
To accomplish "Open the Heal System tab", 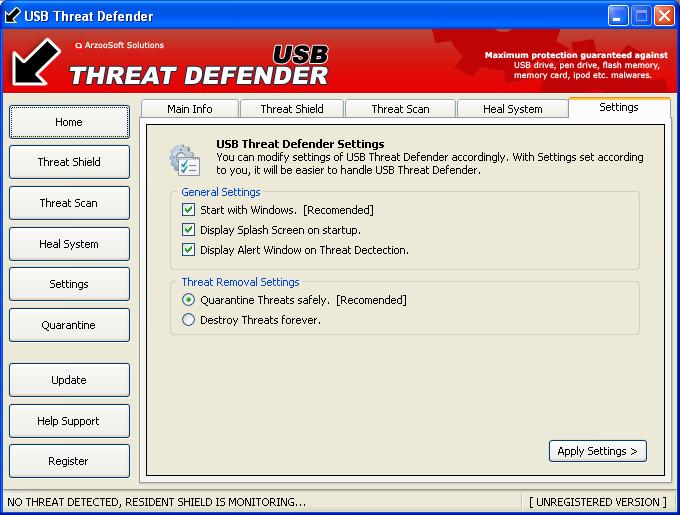I will point(513,109).
